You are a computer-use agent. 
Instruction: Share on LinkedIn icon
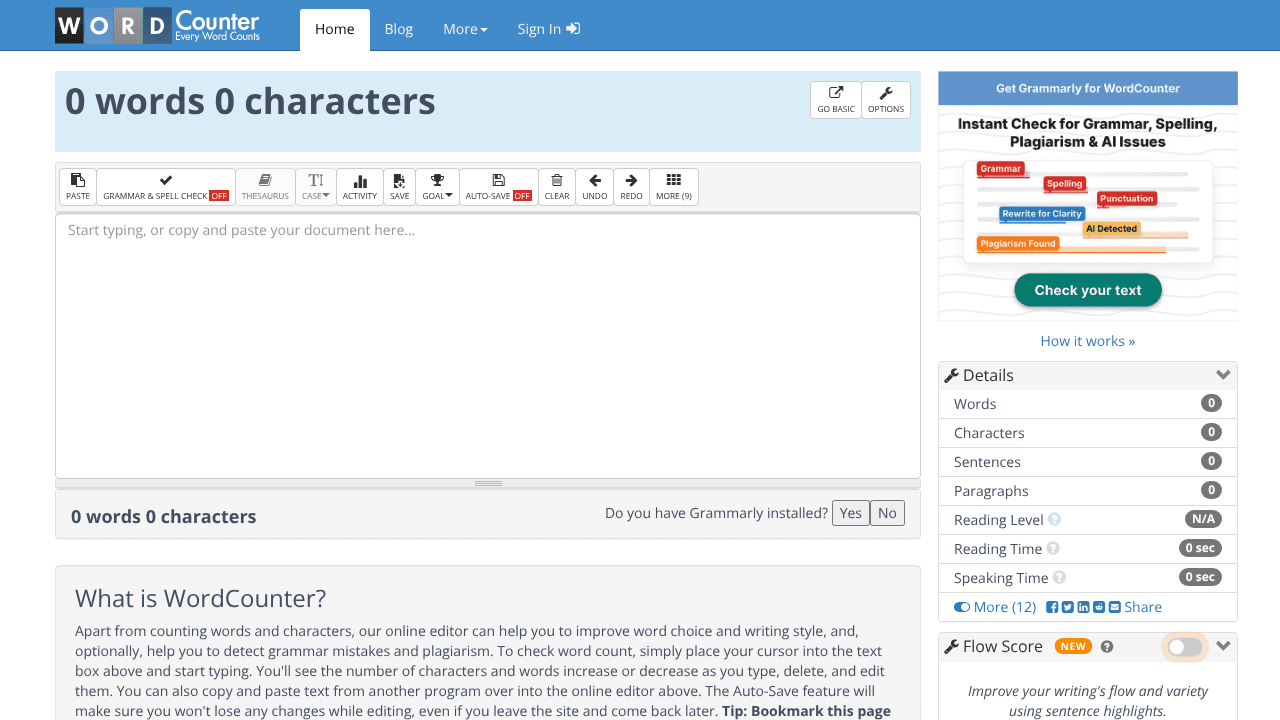pos(1083,607)
